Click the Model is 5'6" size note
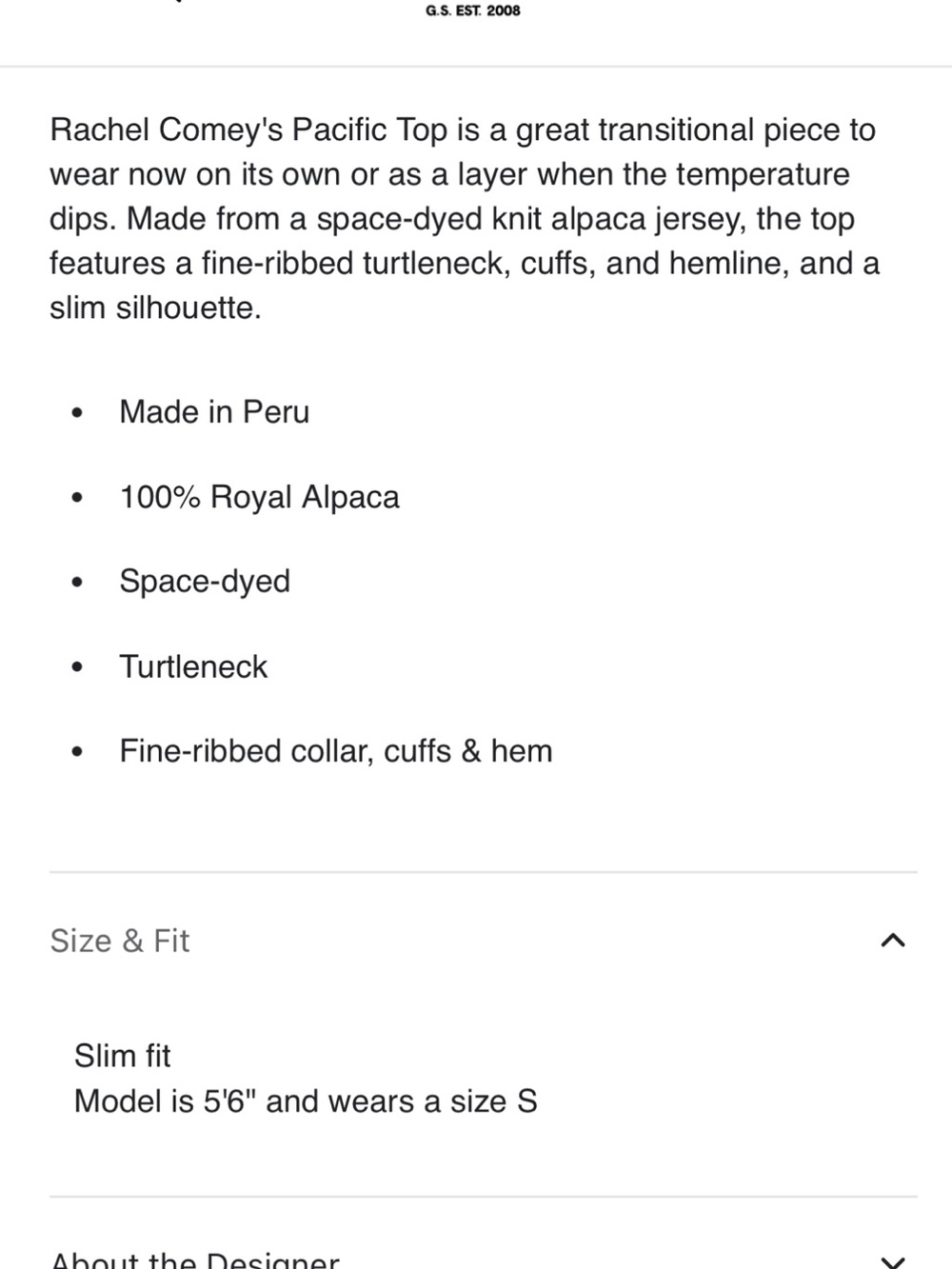The image size is (952, 1269). [x=306, y=1101]
